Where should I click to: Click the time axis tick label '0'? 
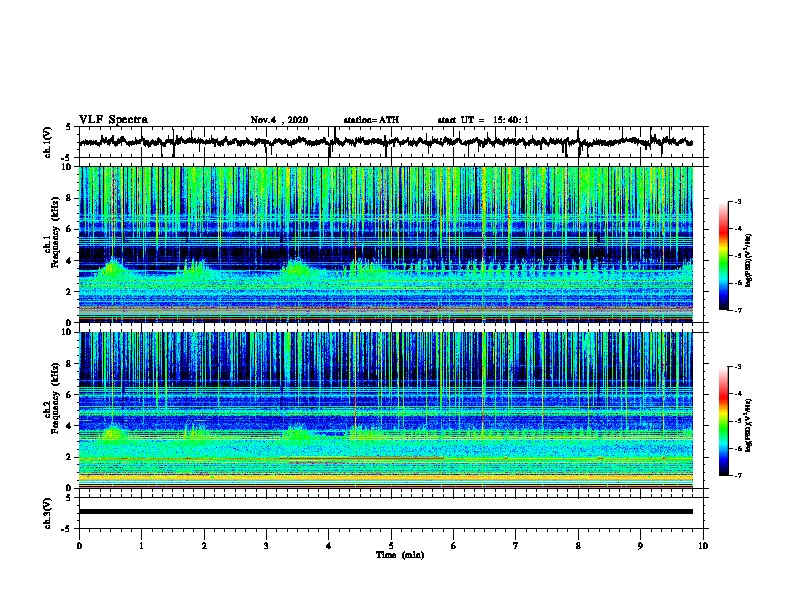(x=79, y=546)
